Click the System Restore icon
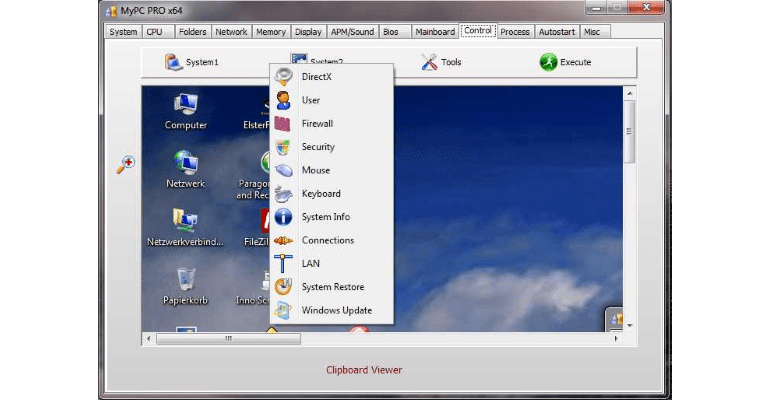The image size is (770, 400). coord(284,287)
